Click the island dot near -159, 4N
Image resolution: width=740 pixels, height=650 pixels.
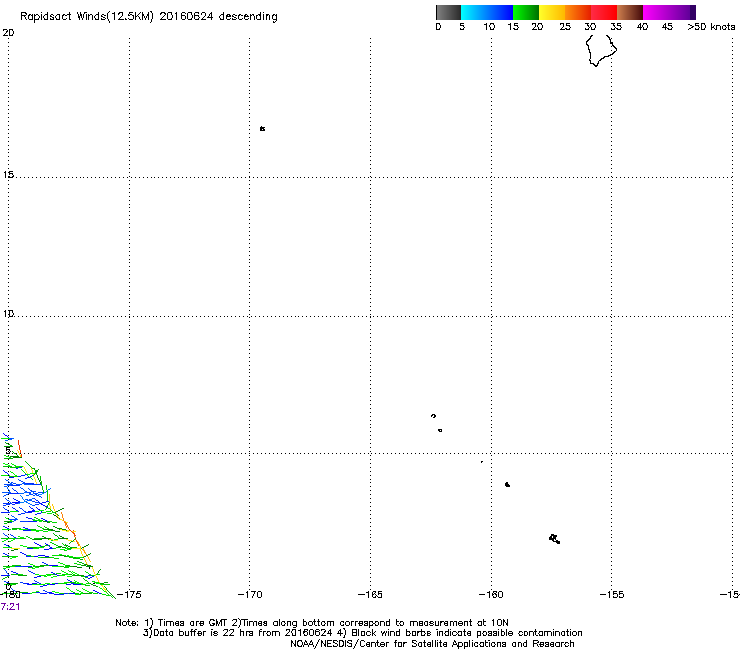[x=507, y=484]
